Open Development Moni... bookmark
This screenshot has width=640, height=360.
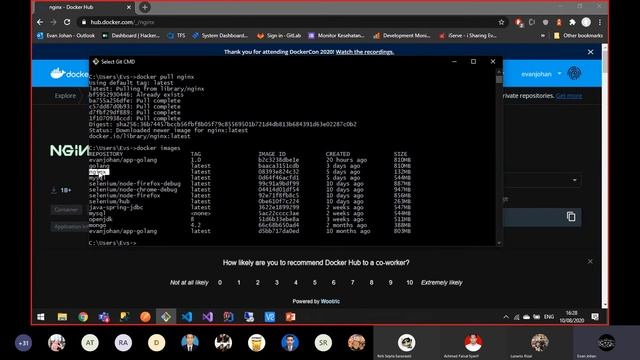coord(402,36)
